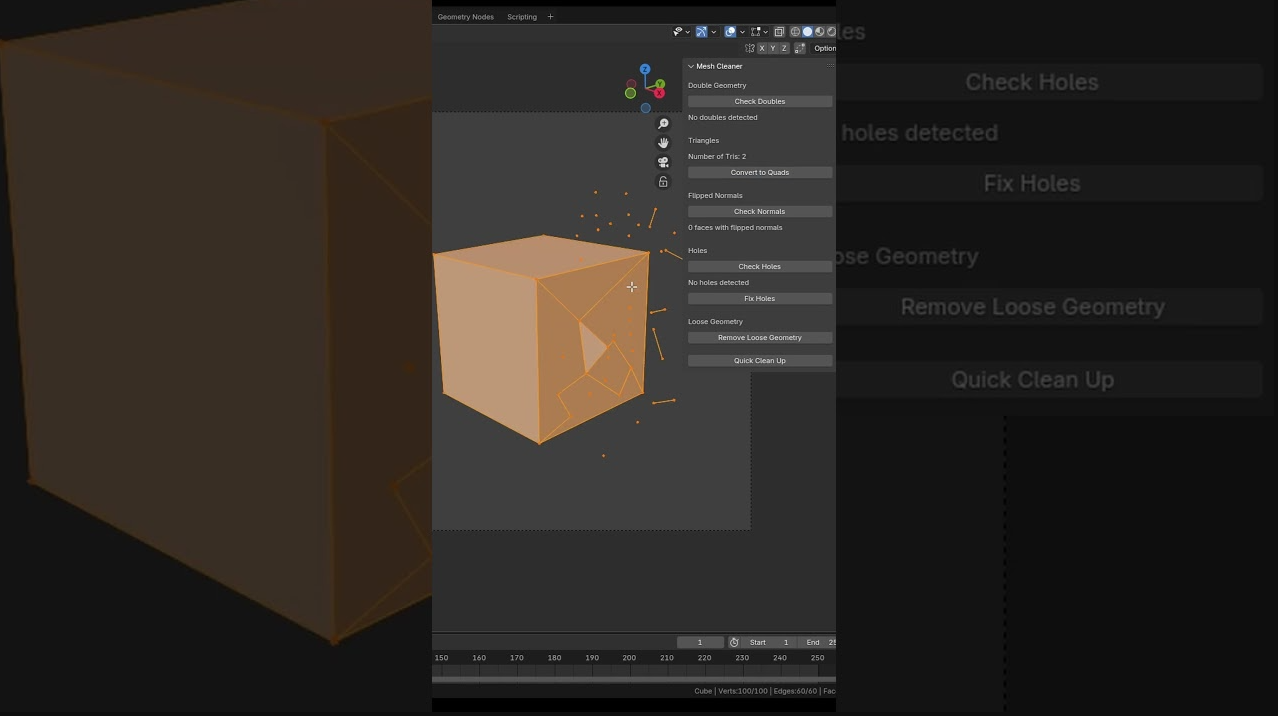Image resolution: width=1278 pixels, height=716 pixels.
Task: Switch to solid viewport shading
Action: 808,32
